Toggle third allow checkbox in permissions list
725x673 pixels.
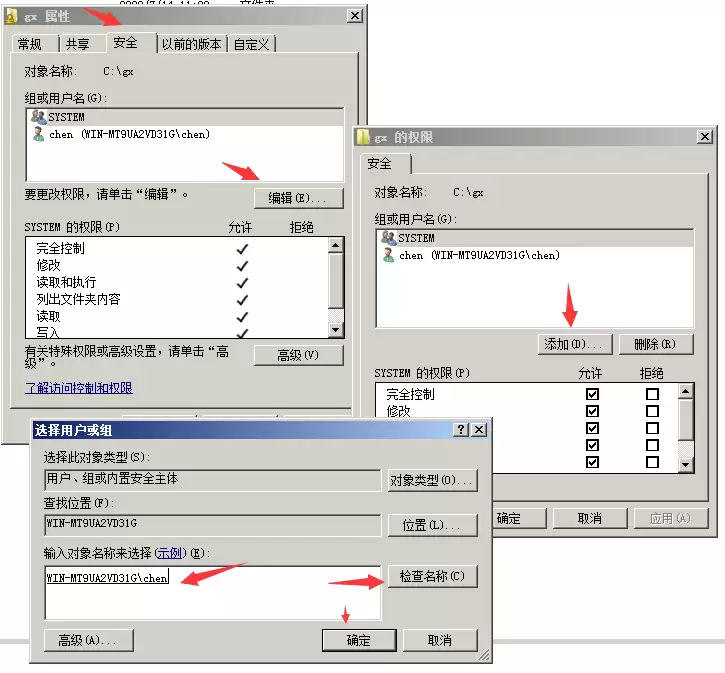pos(592,428)
